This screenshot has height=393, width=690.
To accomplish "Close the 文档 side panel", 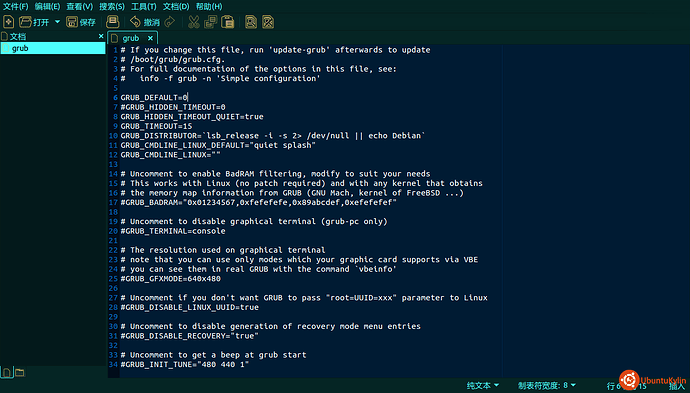I will pos(101,36).
